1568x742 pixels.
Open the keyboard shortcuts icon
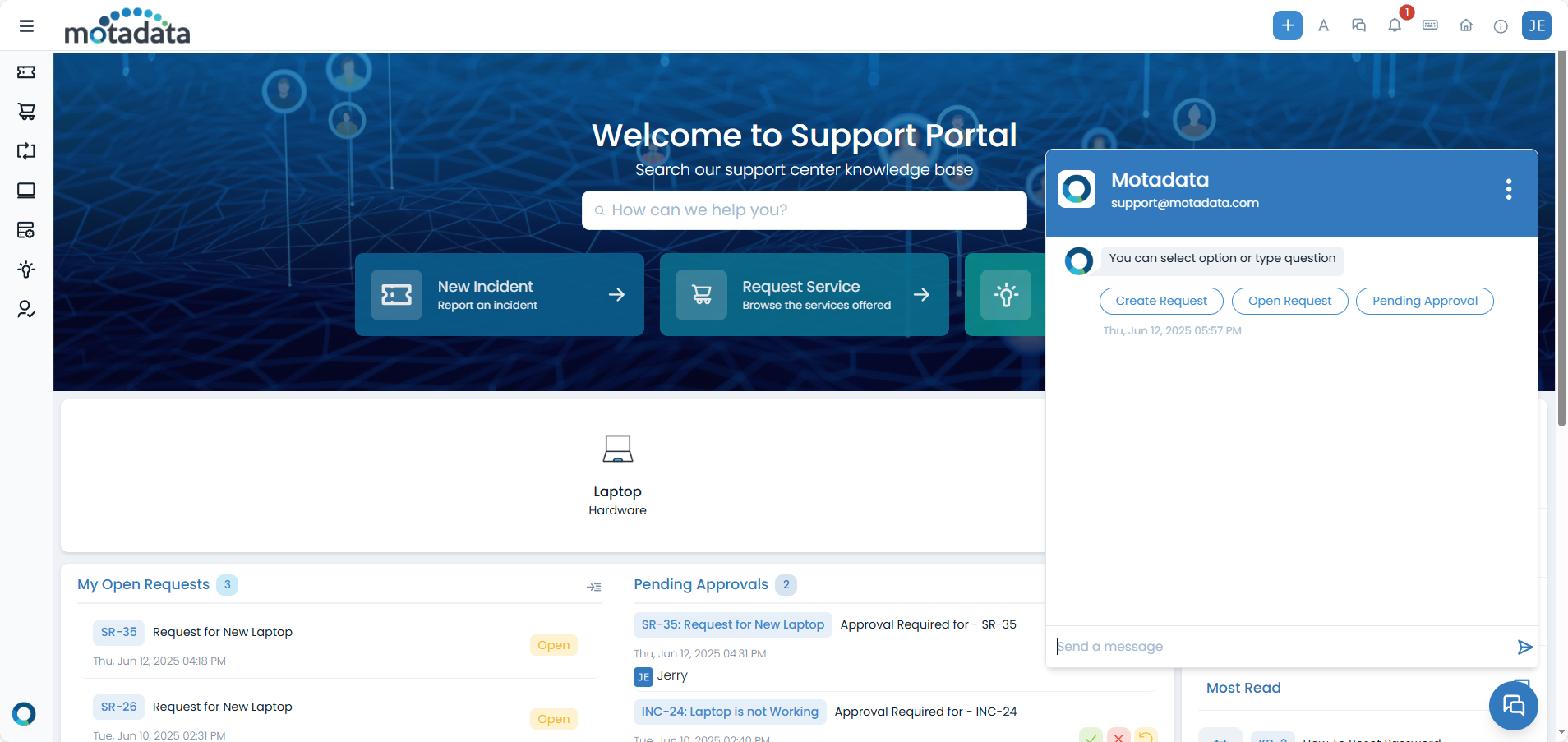point(1430,25)
